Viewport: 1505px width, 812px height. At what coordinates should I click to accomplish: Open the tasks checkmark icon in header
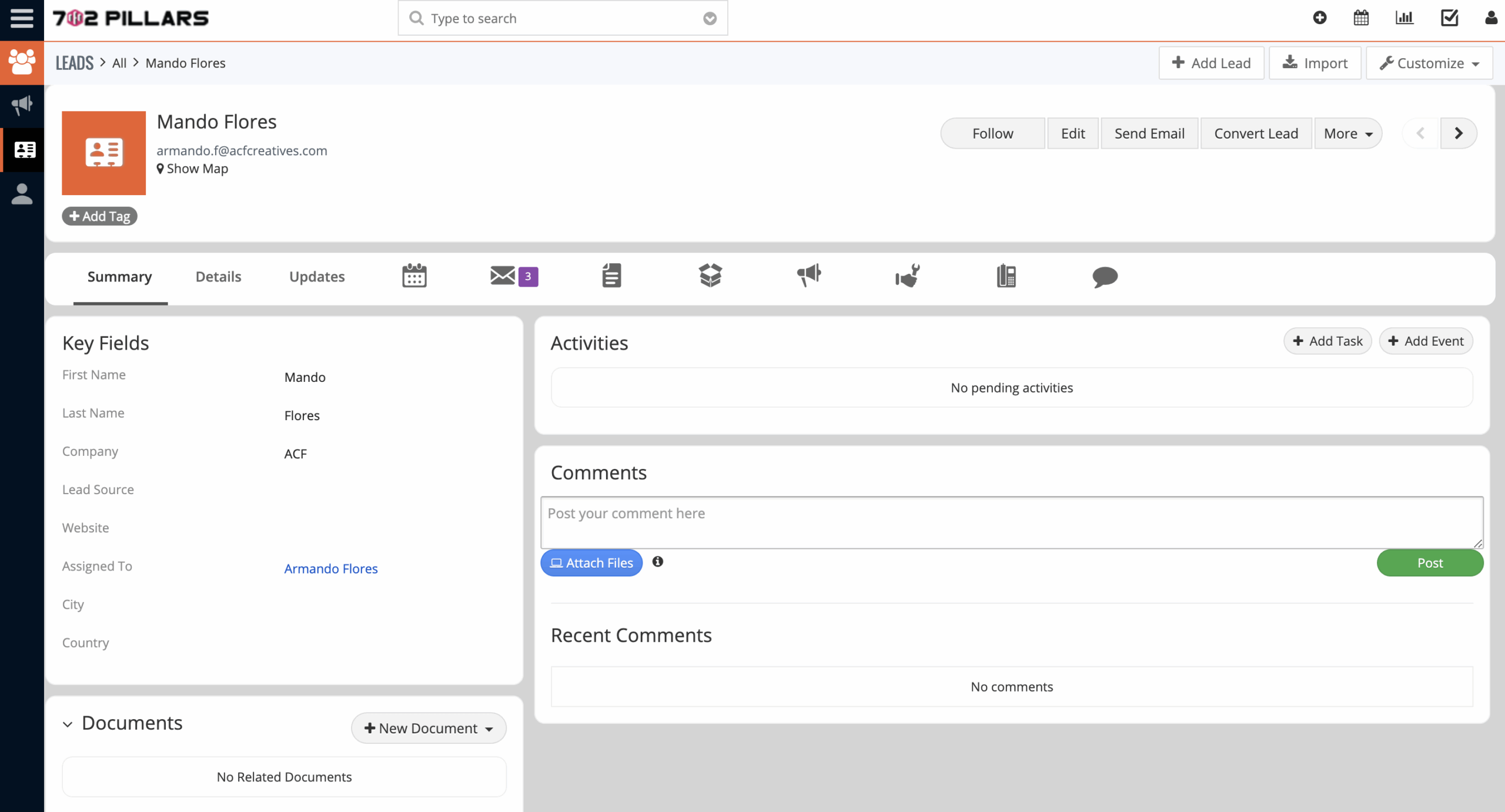[x=1449, y=18]
